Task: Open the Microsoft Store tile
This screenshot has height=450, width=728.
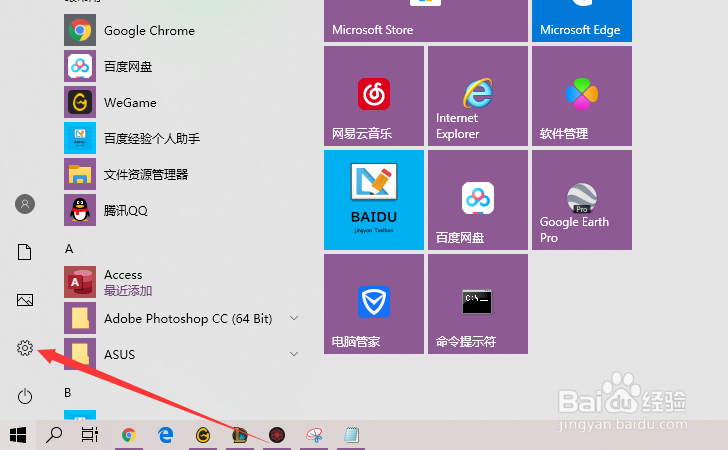Action: coord(426,21)
